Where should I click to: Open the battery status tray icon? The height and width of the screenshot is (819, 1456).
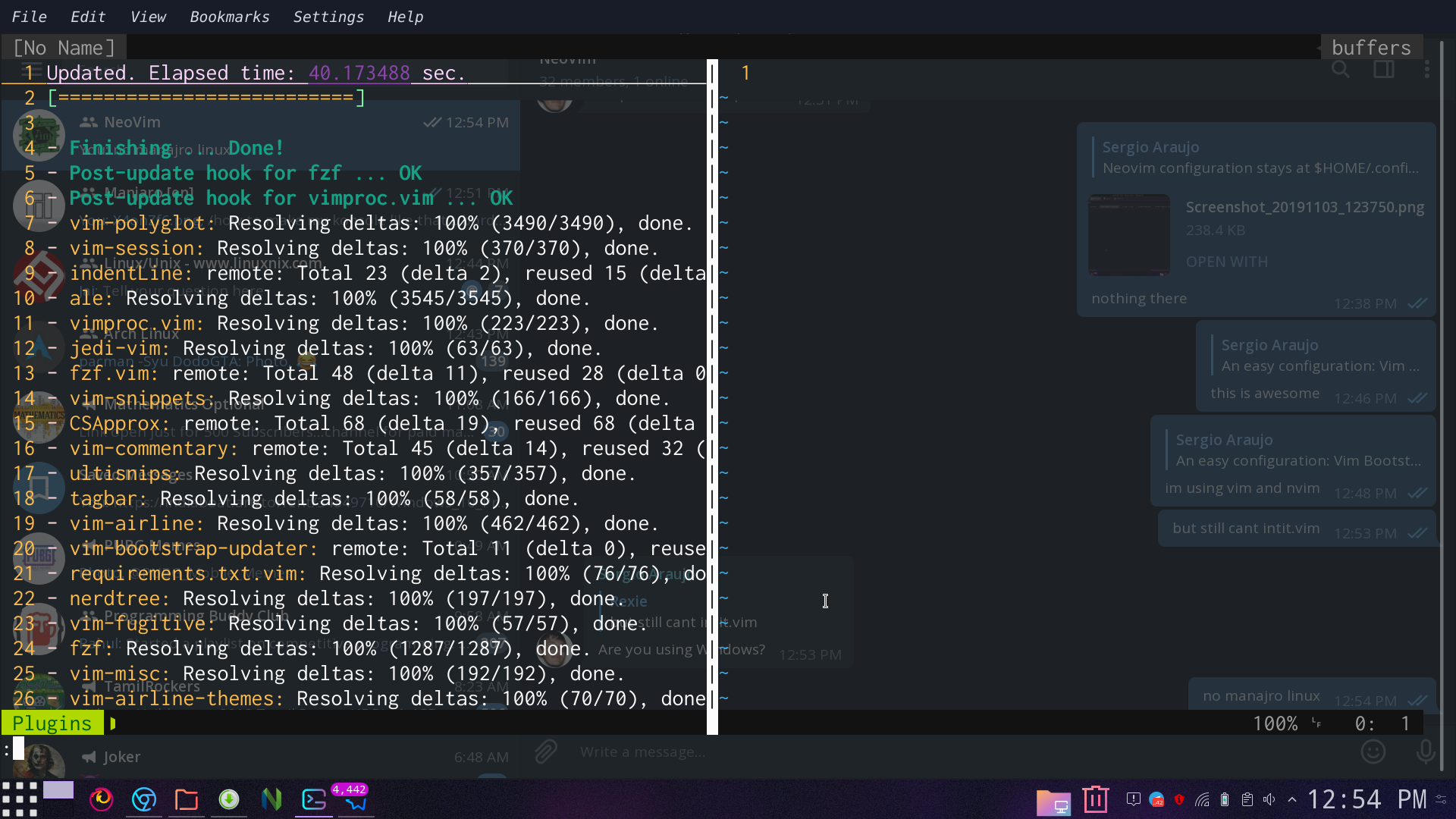point(1225,799)
